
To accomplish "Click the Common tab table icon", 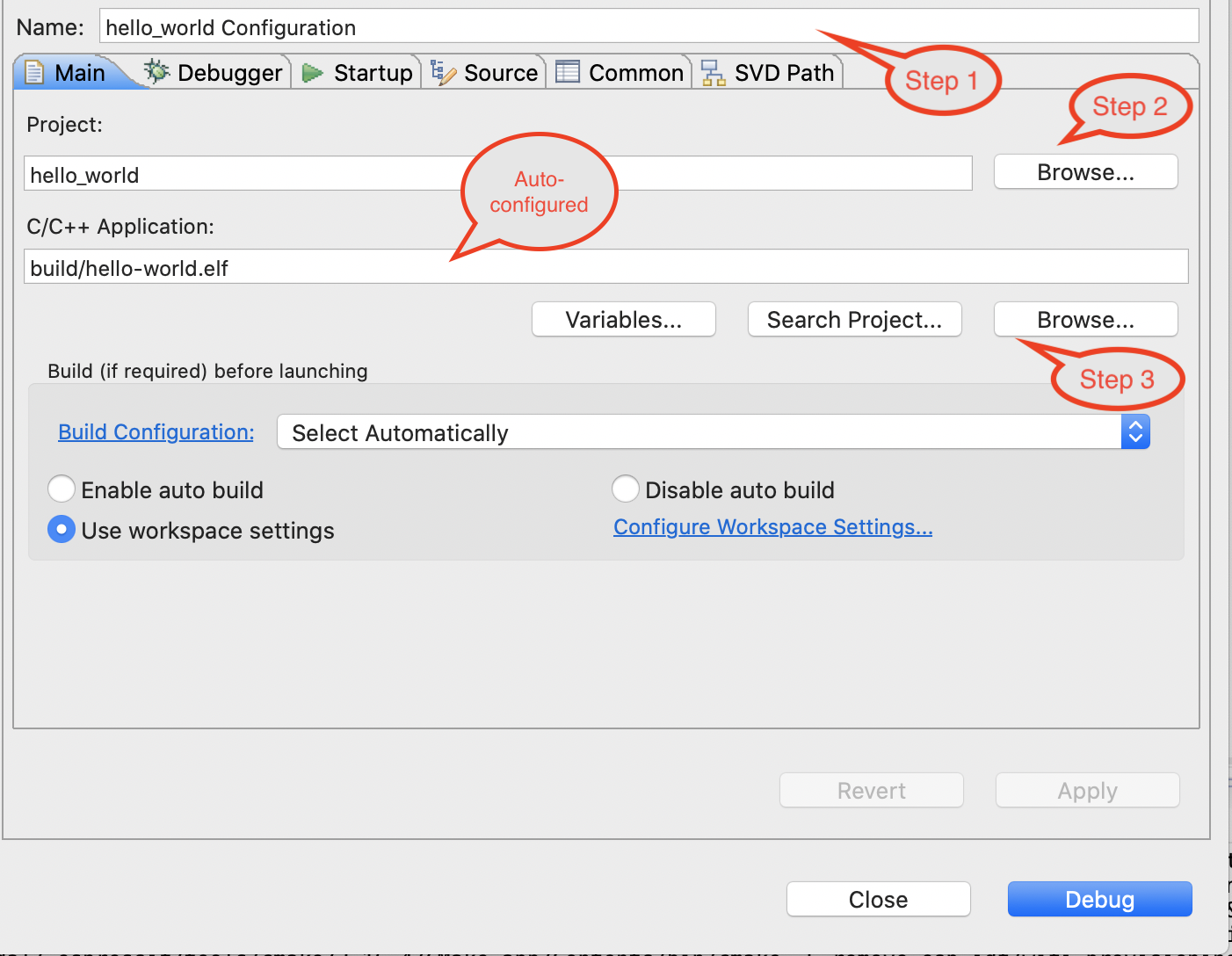I will coord(568,72).
